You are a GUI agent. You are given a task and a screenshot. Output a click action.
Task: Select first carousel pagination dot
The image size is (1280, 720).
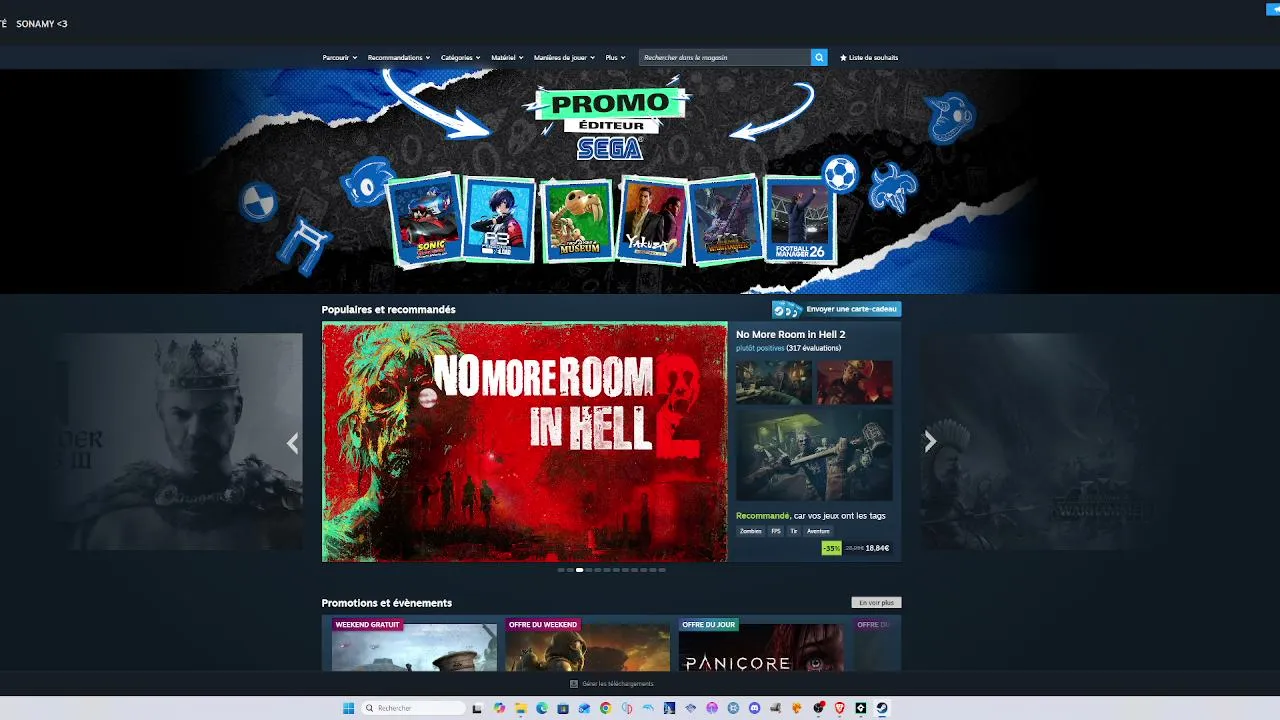point(561,570)
